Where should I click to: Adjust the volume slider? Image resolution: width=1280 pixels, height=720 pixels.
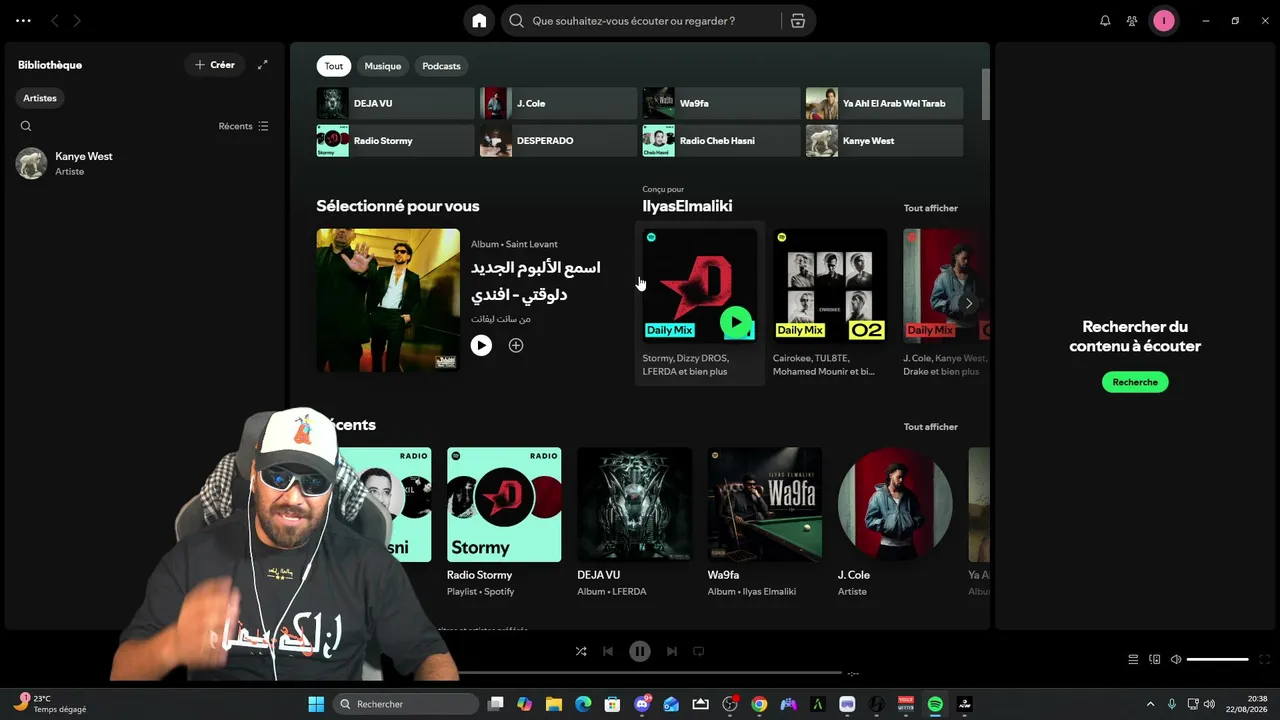(1218, 659)
